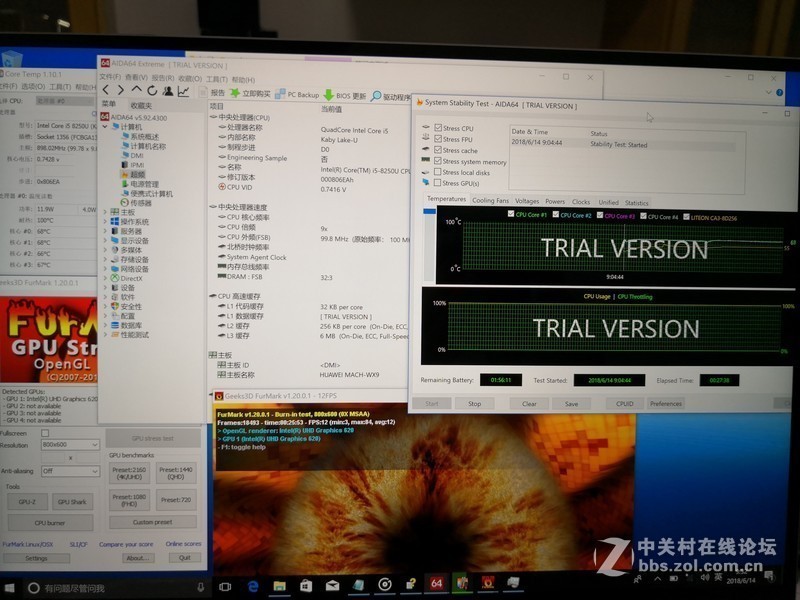Click the Compare your score link
The image size is (800, 600).
click(126, 544)
